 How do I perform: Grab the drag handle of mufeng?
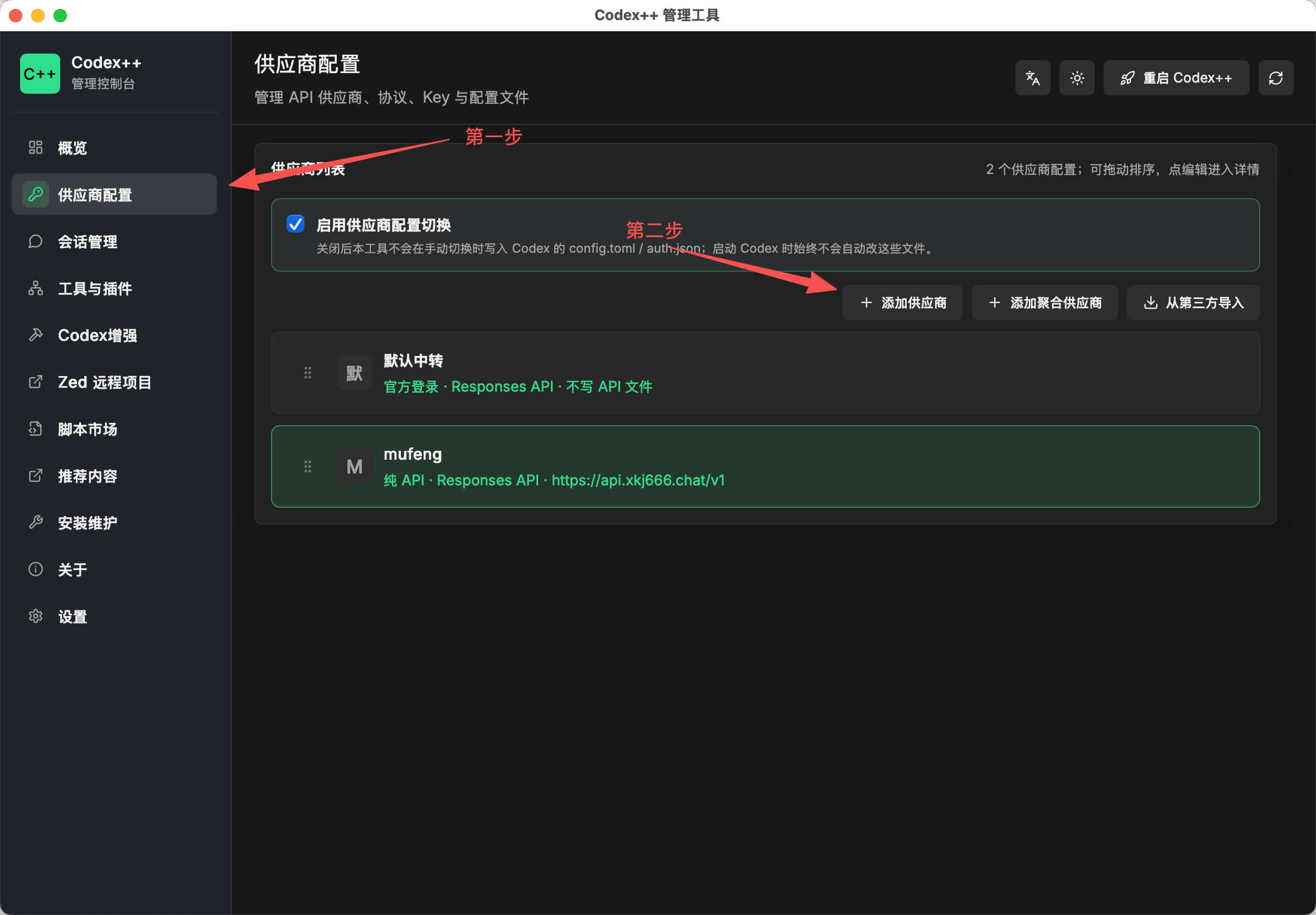[x=308, y=466]
